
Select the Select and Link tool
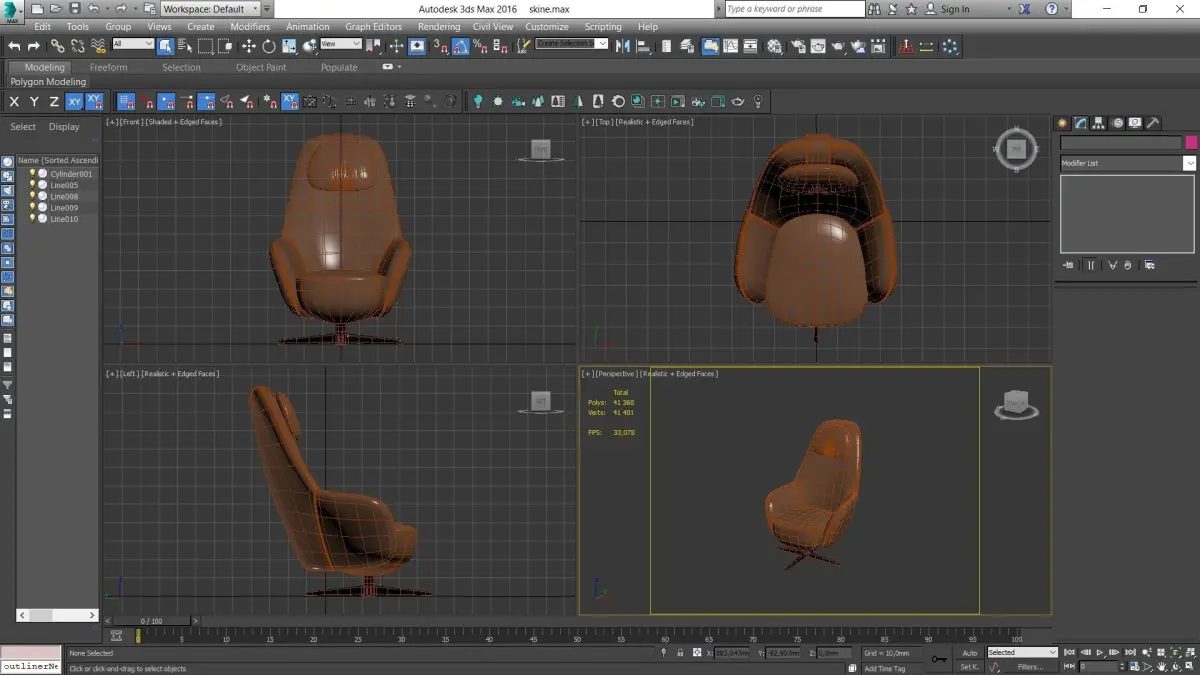[58, 46]
